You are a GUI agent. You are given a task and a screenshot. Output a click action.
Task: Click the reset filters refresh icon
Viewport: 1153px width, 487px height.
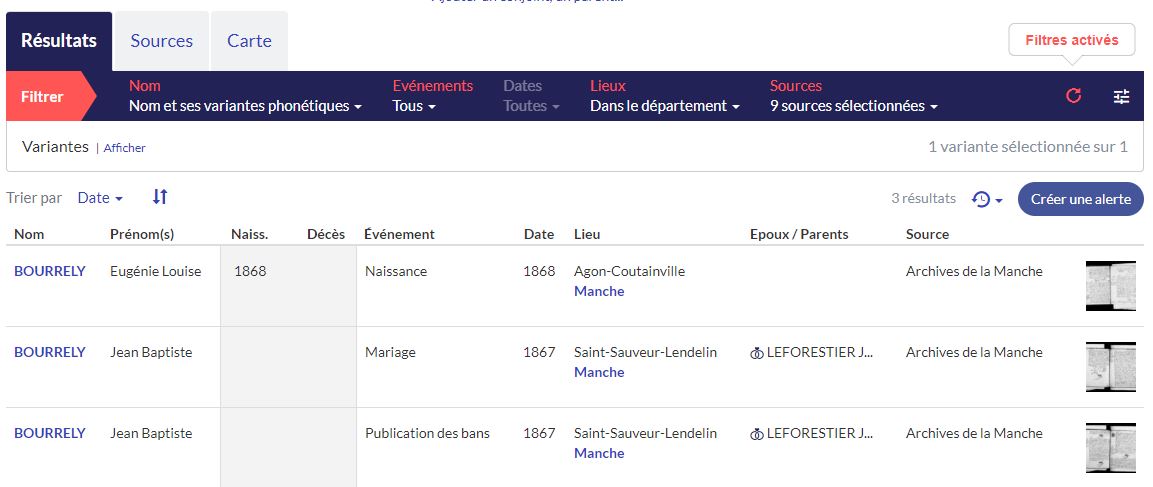[1074, 96]
